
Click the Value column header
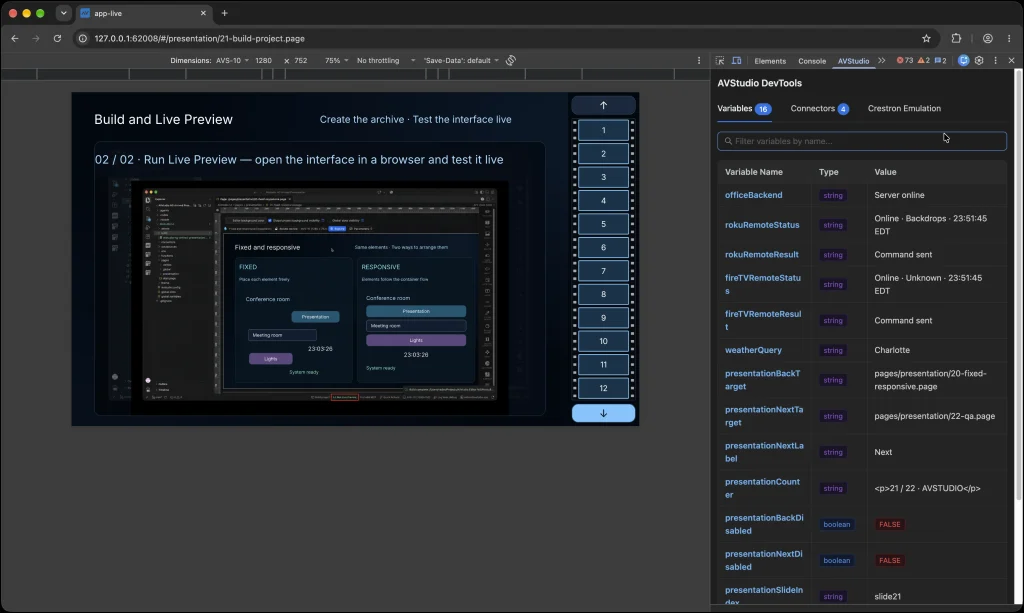coord(885,172)
